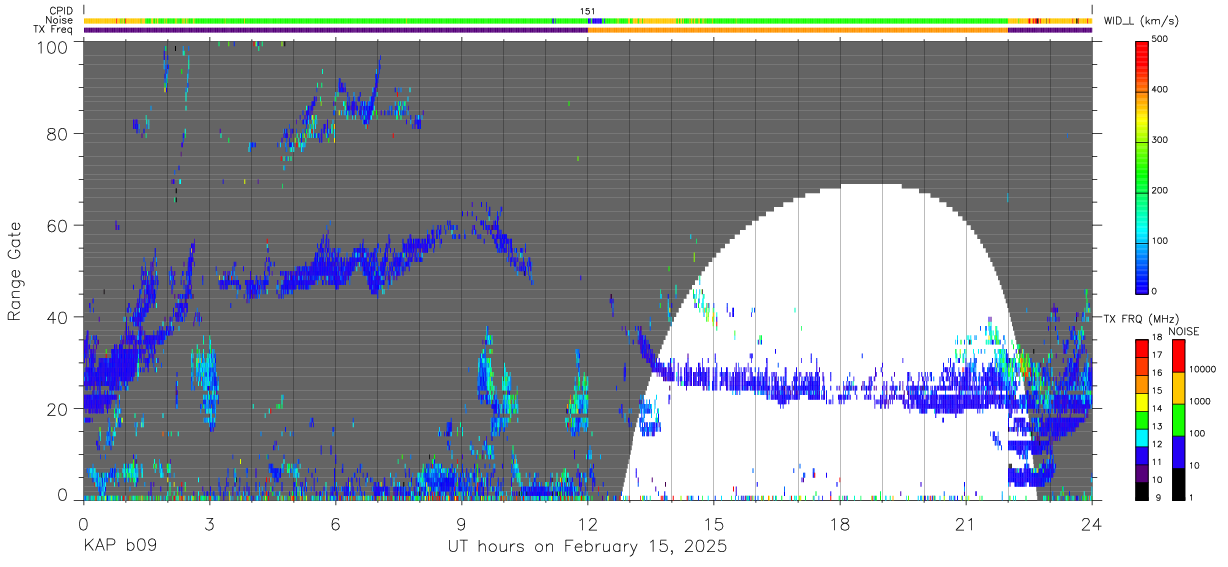The width and height of the screenshot is (1228, 567).
Task: Click the TX Freq color strip above plot
Action: [x=587, y=29]
